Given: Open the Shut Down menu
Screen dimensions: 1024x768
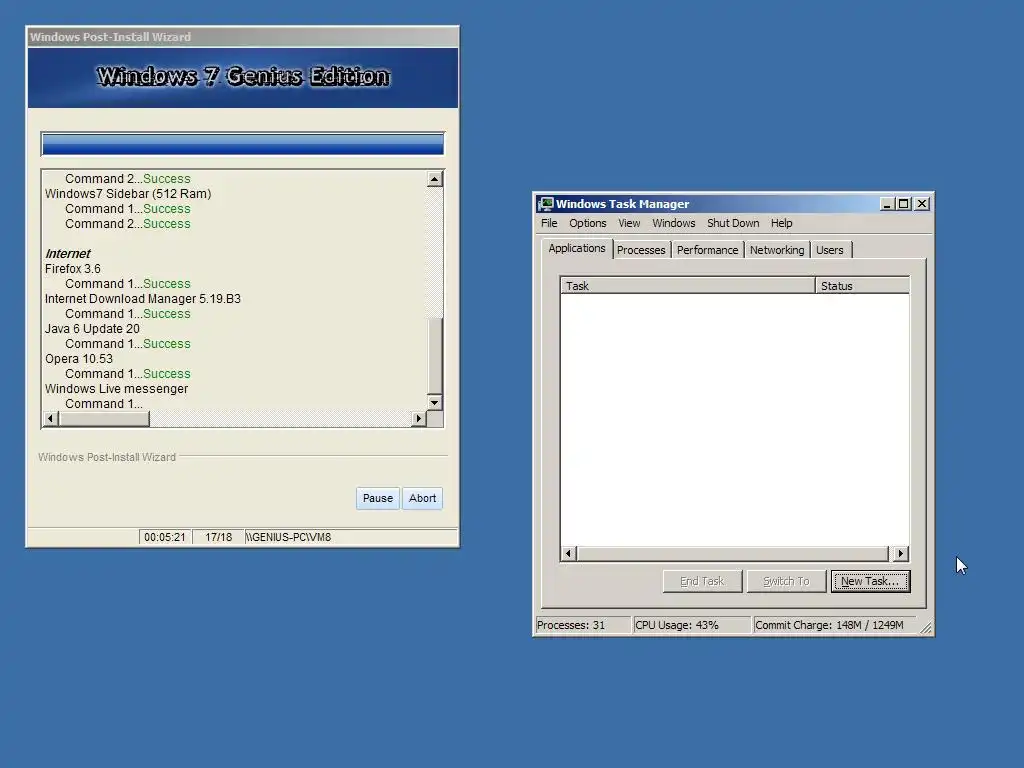Looking at the screenshot, I should [x=733, y=223].
